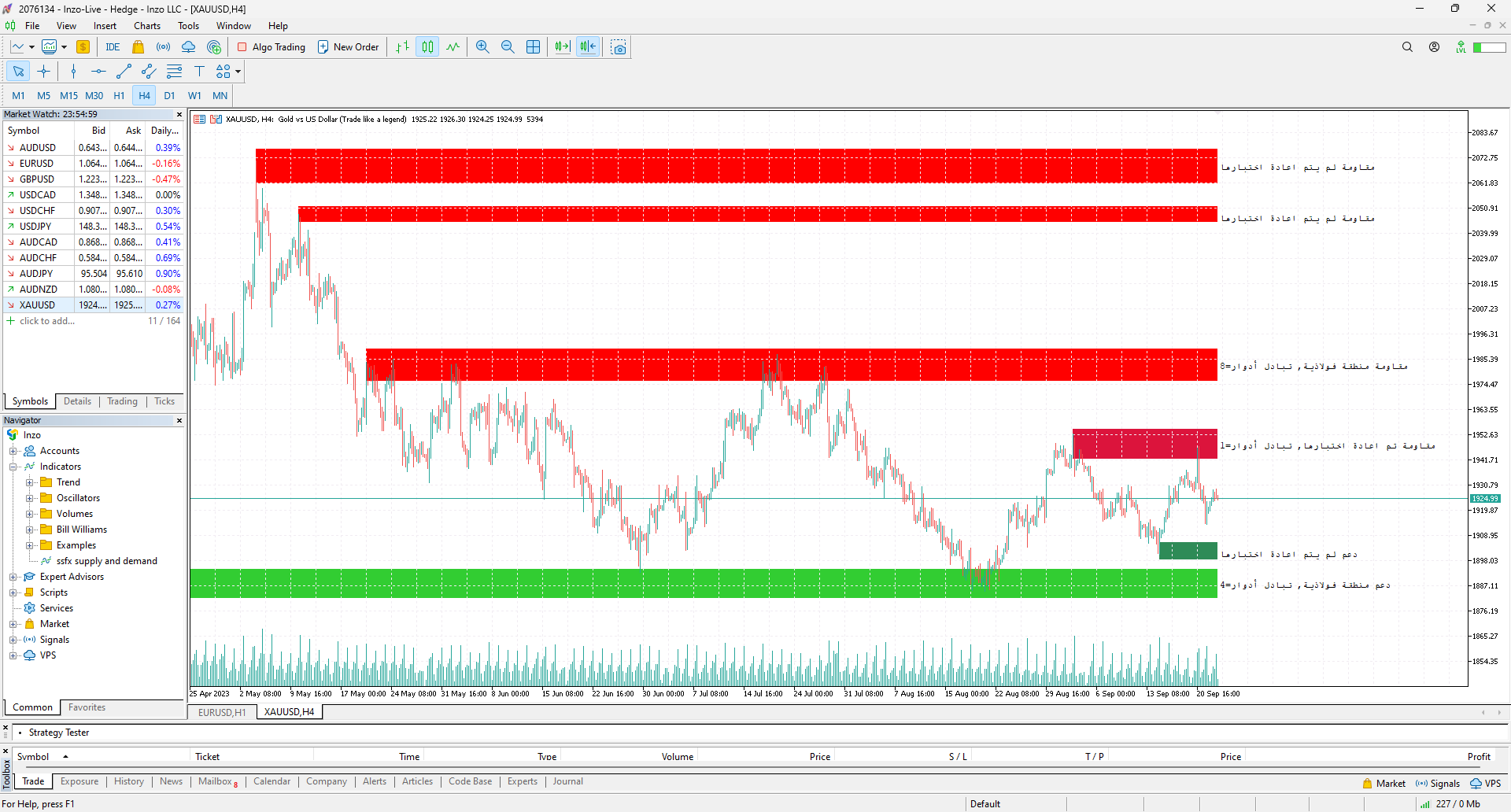Select the Crosshair tool
The image size is (1511, 812).
pyautogui.click(x=44, y=71)
